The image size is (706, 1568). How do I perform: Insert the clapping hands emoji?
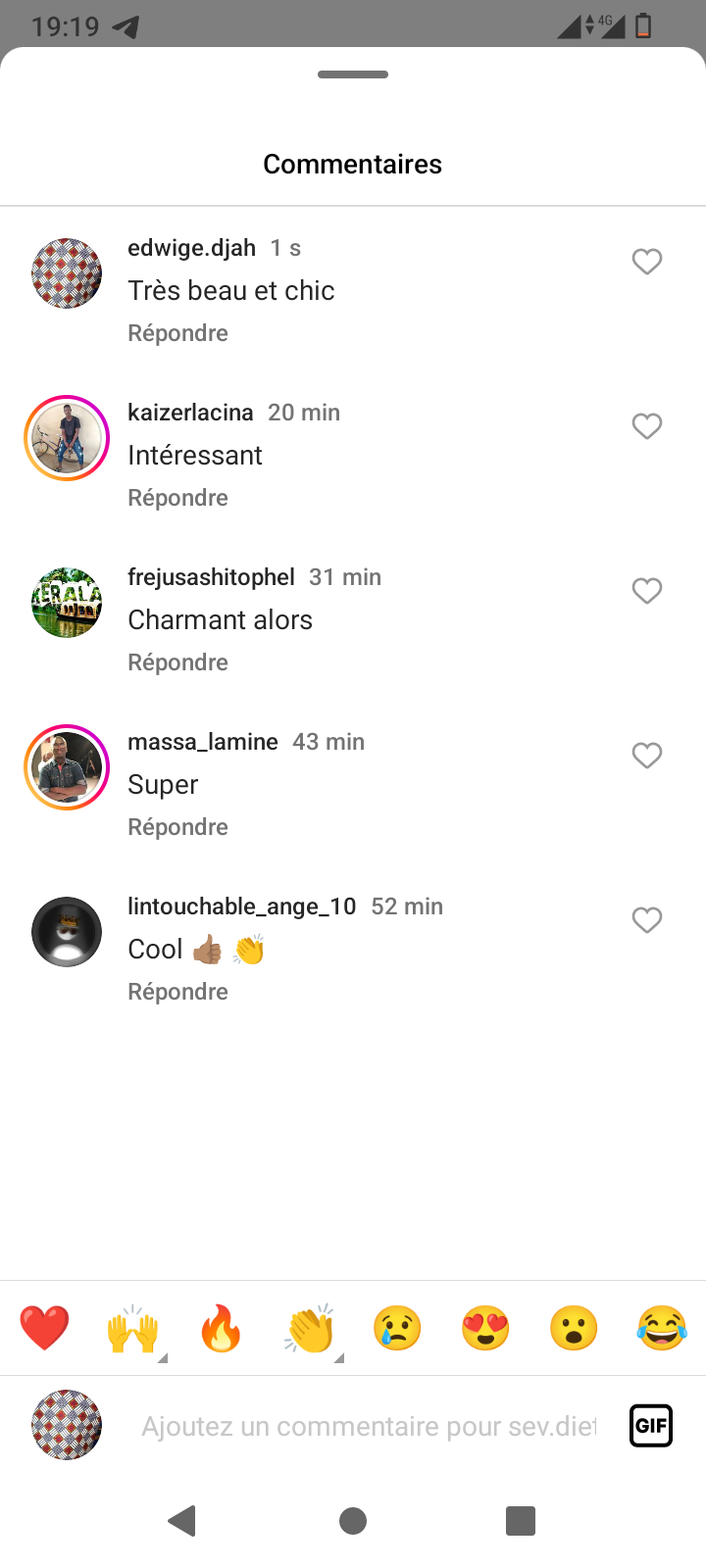[310, 1329]
